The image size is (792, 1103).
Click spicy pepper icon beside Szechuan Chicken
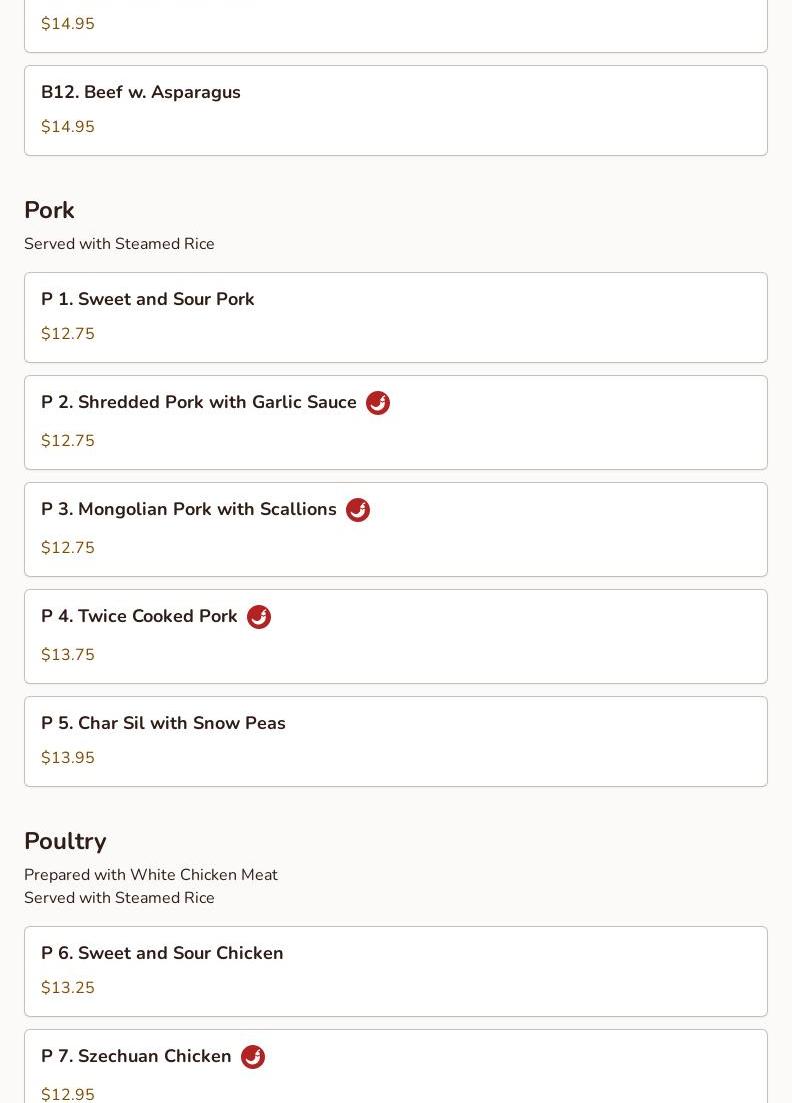coord(253,1057)
